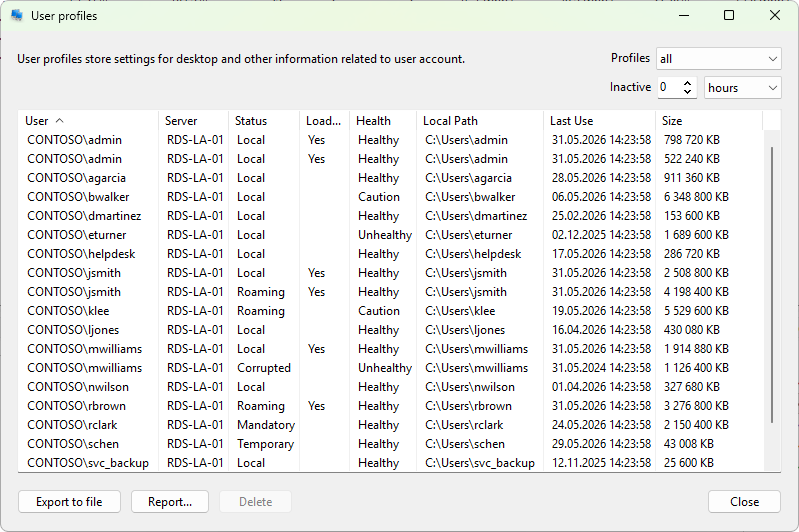Click the 522 240 KB size cell
This screenshot has height=532, width=799.
(x=691, y=159)
